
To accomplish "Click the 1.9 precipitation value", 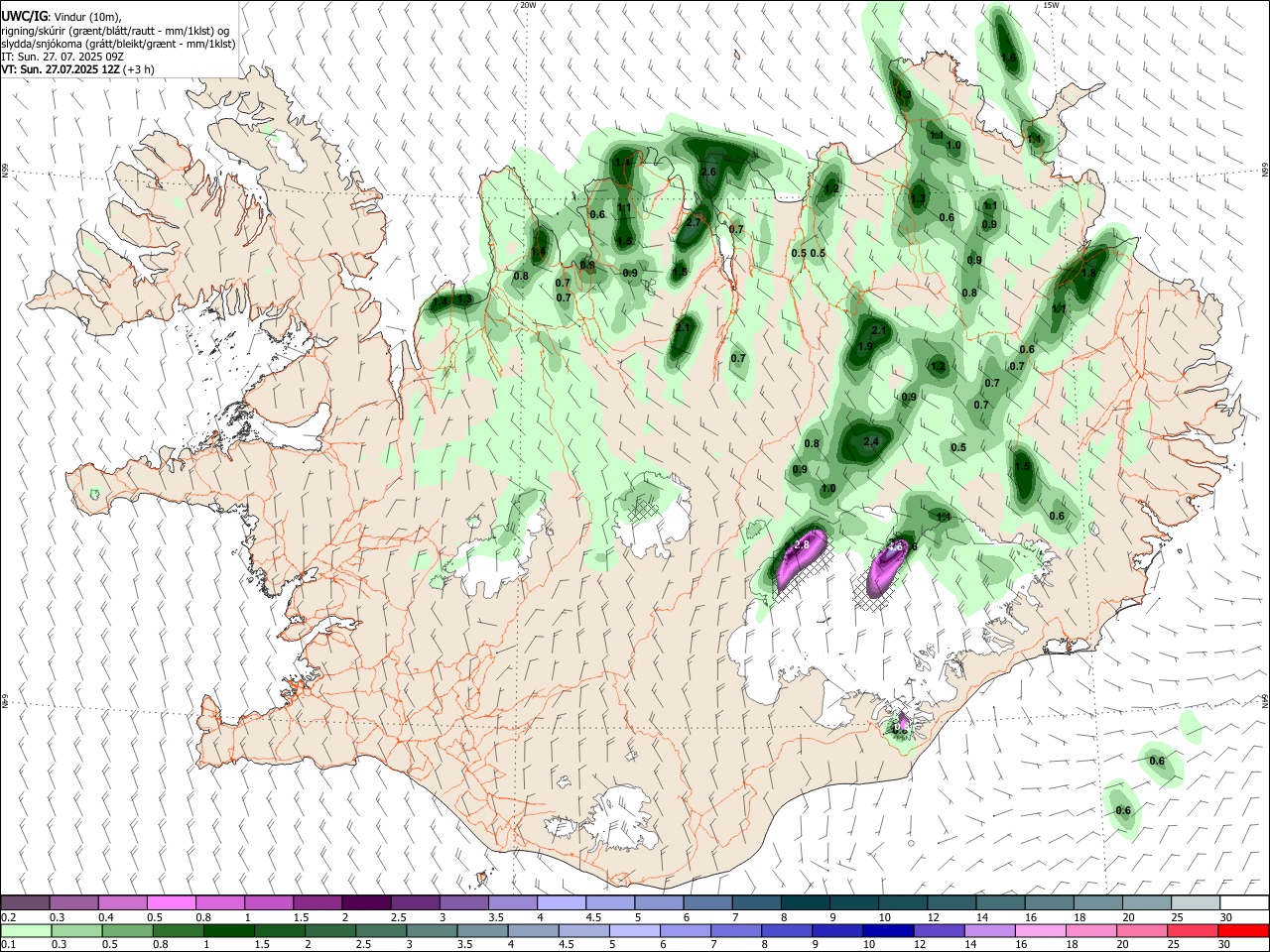I will pyautogui.click(x=865, y=346).
